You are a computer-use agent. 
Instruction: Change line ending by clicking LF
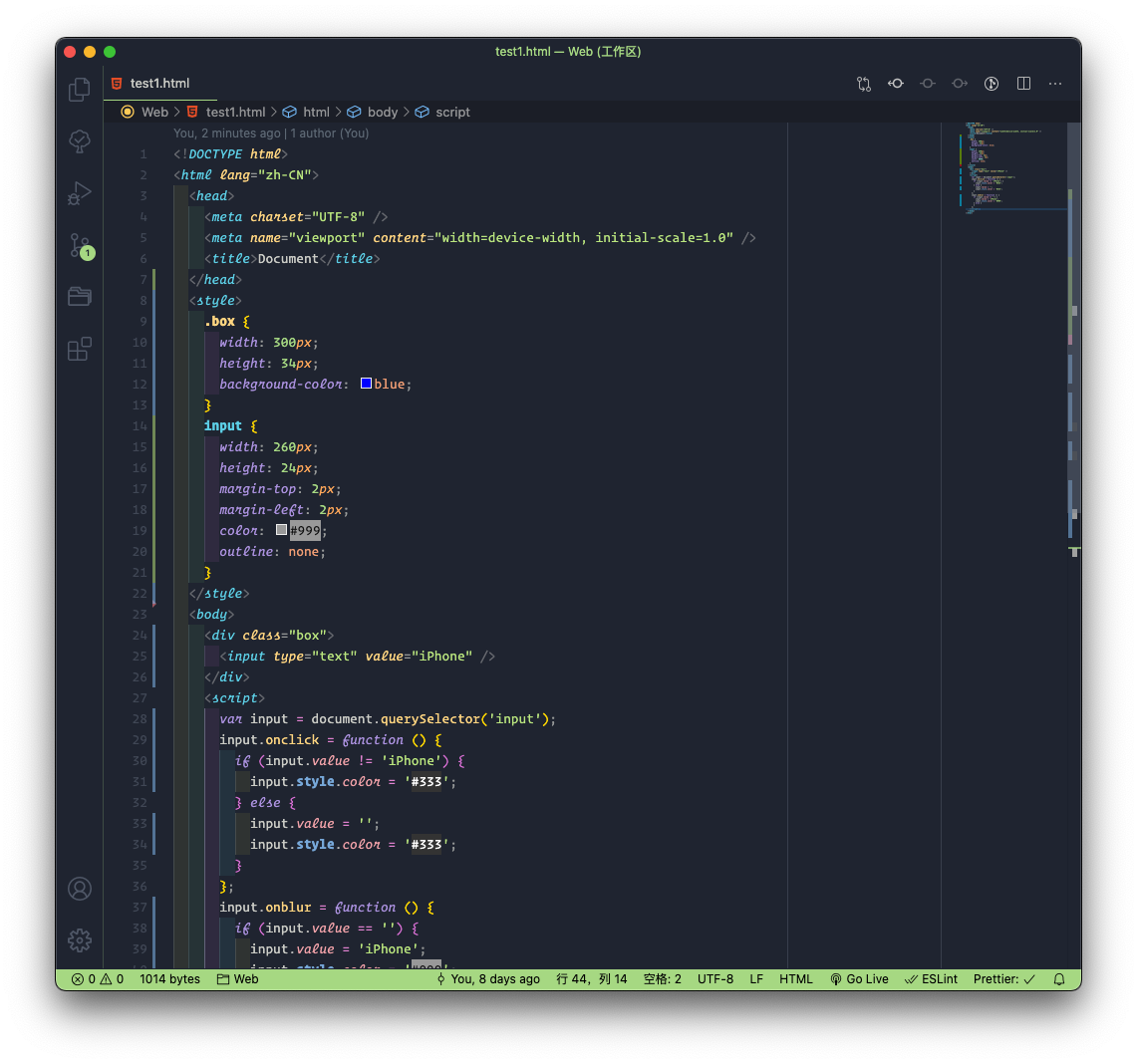pyautogui.click(x=756, y=978)
